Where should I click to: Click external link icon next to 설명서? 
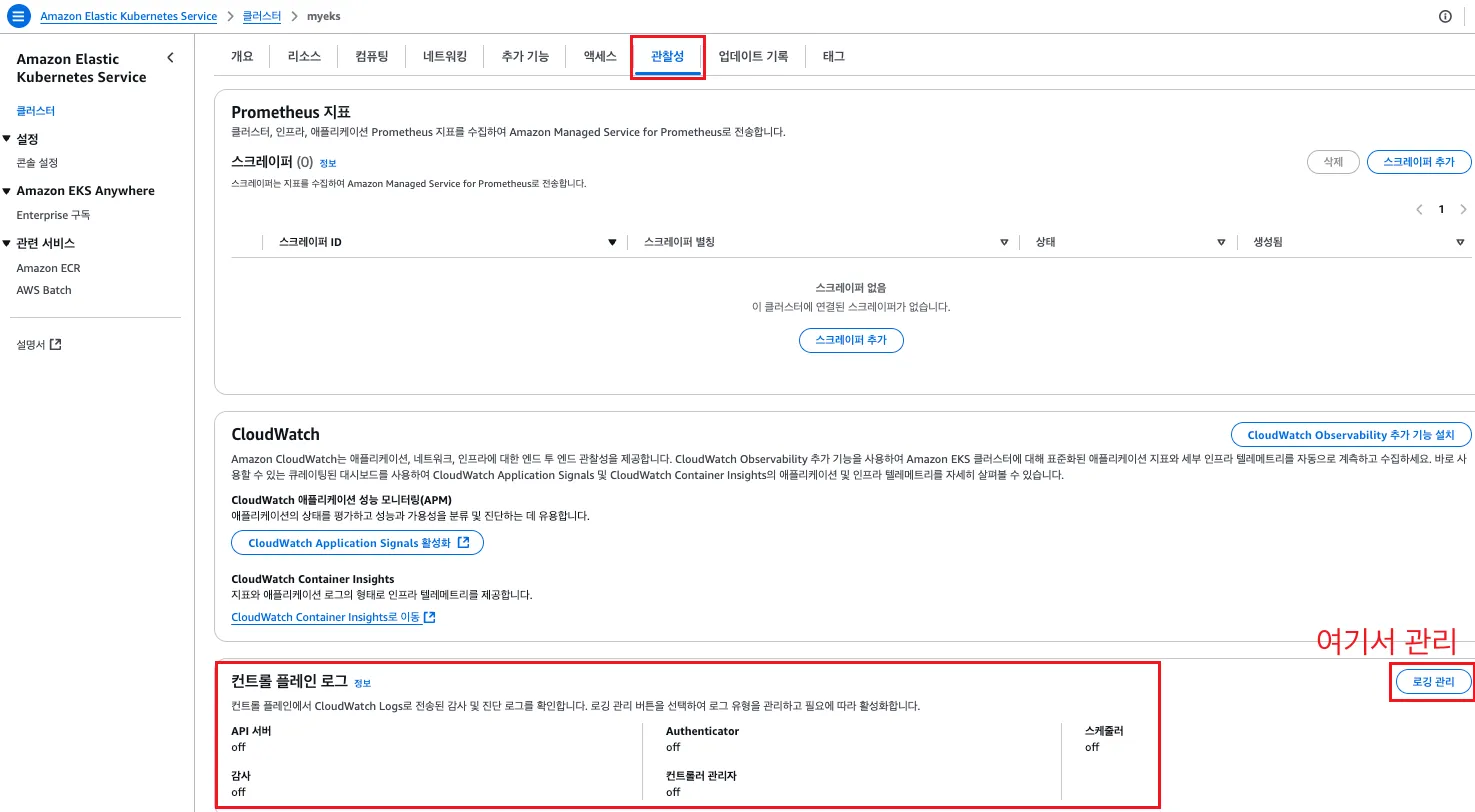click(56, 344)
